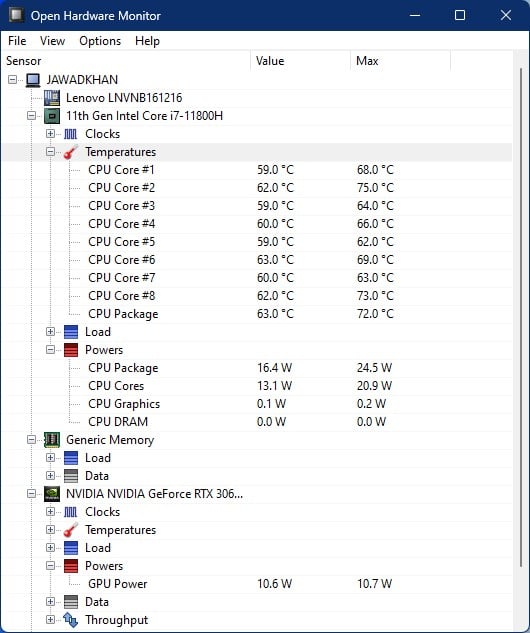Collapse the CPU Temperatures node

(50, 152)
